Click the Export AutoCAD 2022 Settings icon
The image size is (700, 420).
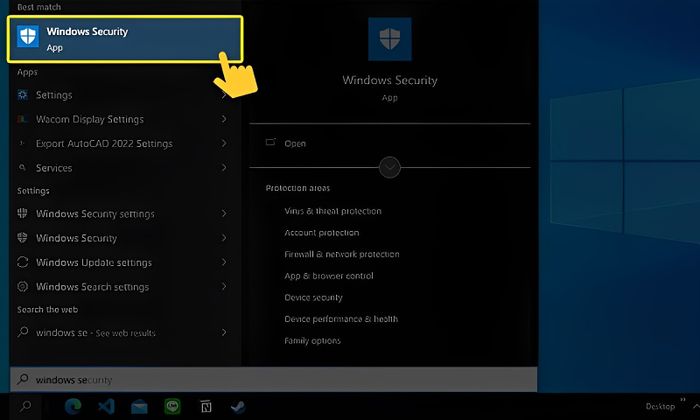pyautogui.click(x=21, y=143)
